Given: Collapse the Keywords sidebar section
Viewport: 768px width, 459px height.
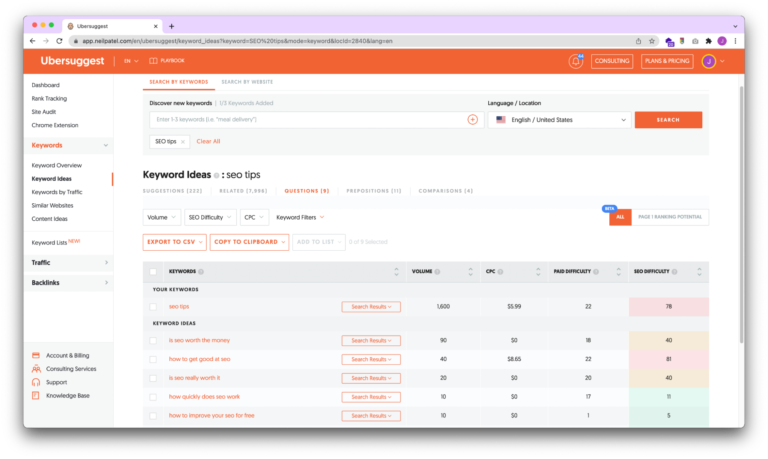Looking at the screenshot, I should pos(69,145).
